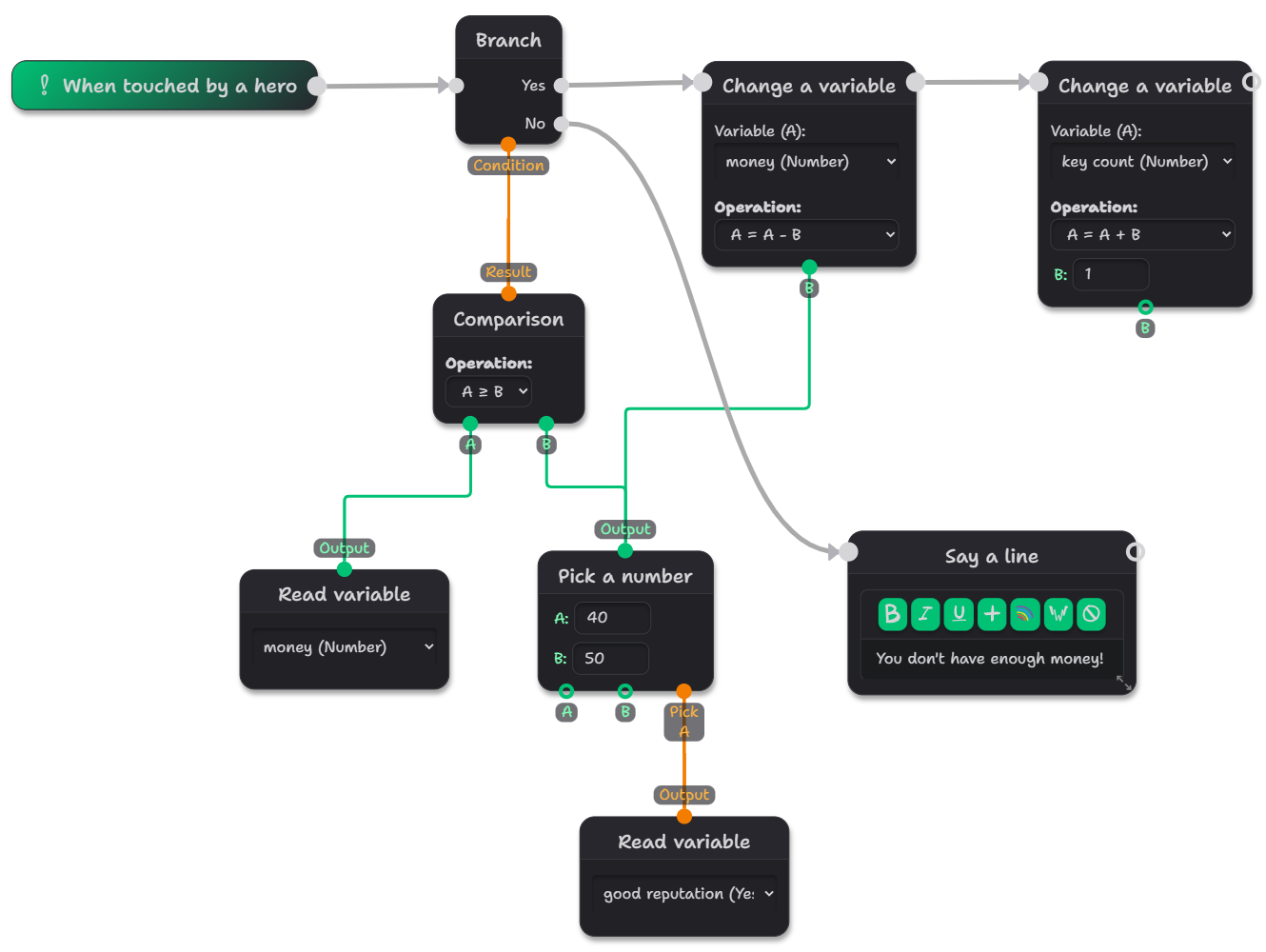This screenshot has height=952, width=1266.
Task: Click the "You don't have enough money!" text
Action: click(989, 659)
